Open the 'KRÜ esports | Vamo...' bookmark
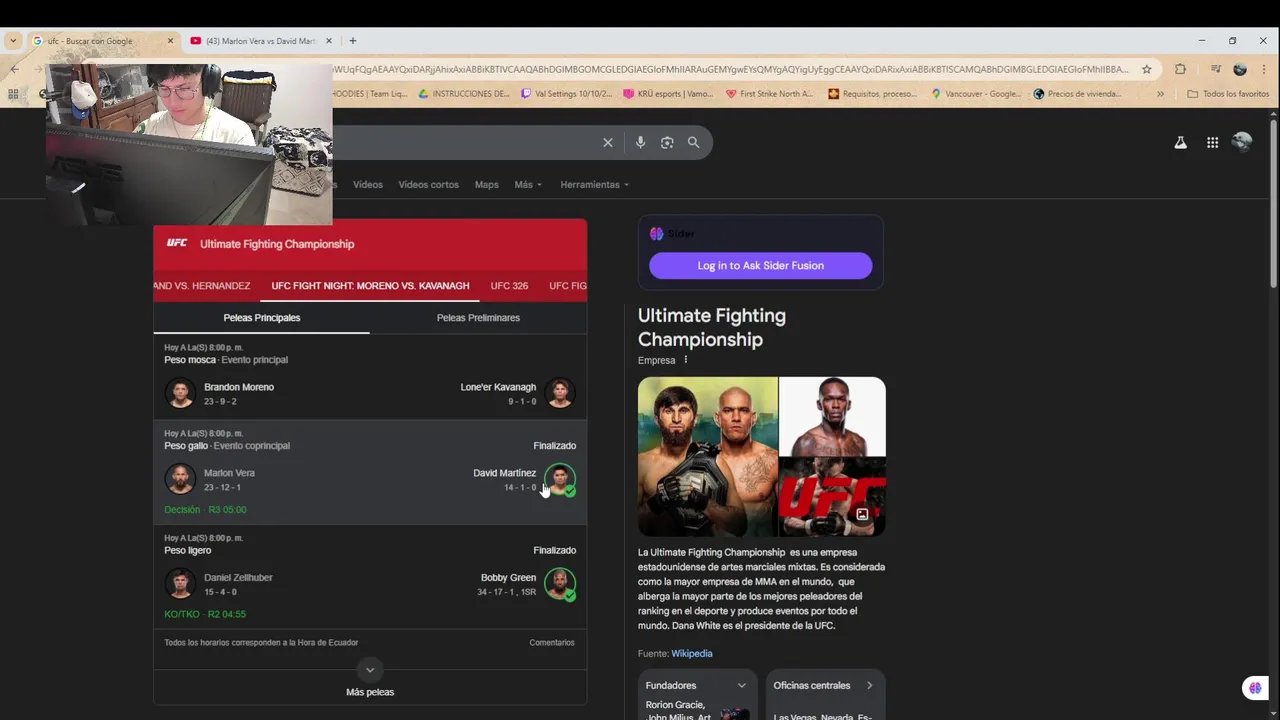The width and height of the screenshot is (1280, 720). 667,94
